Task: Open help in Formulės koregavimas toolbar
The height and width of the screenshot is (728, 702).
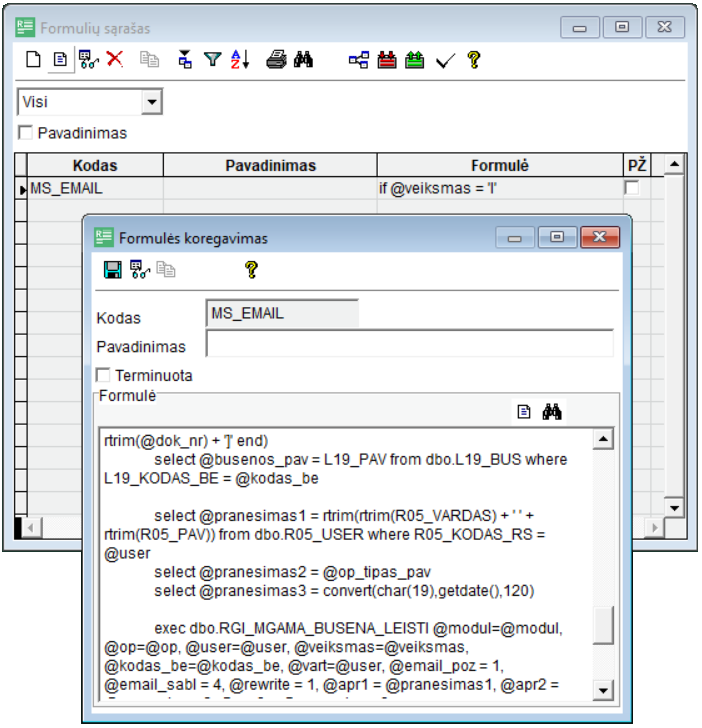Action: [251, 269]
